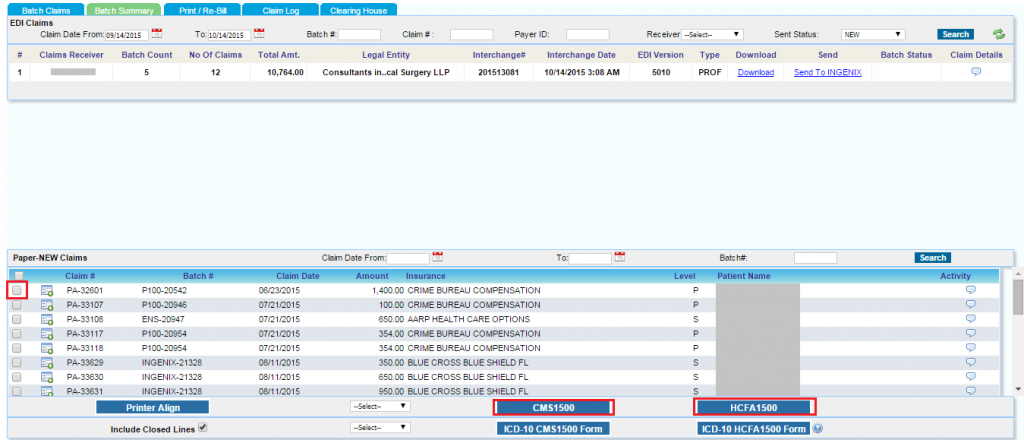
Task: Open claim details comment icon for row 1
Action: coord(976,72)
